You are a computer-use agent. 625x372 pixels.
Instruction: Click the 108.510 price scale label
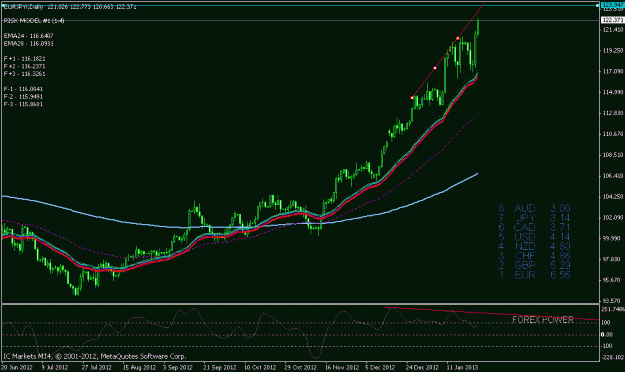point(613,155)
